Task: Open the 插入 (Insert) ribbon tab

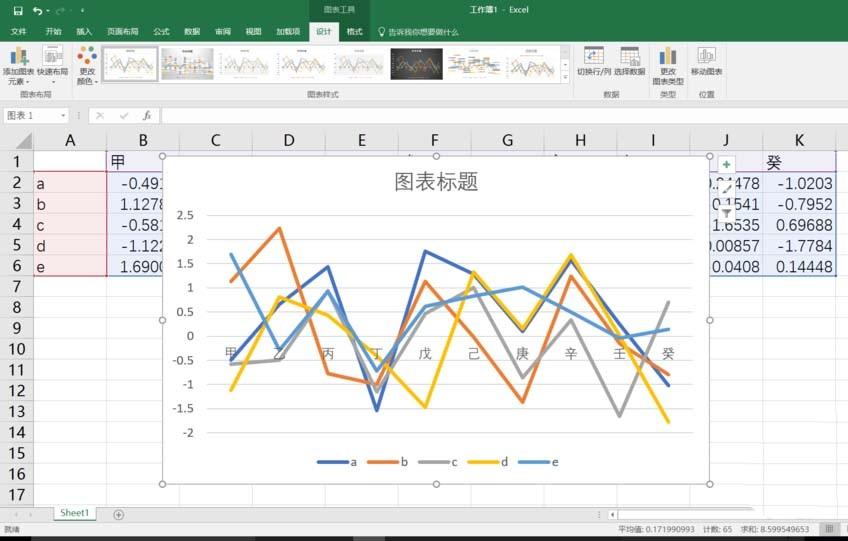Action: [x=84, y=32]
